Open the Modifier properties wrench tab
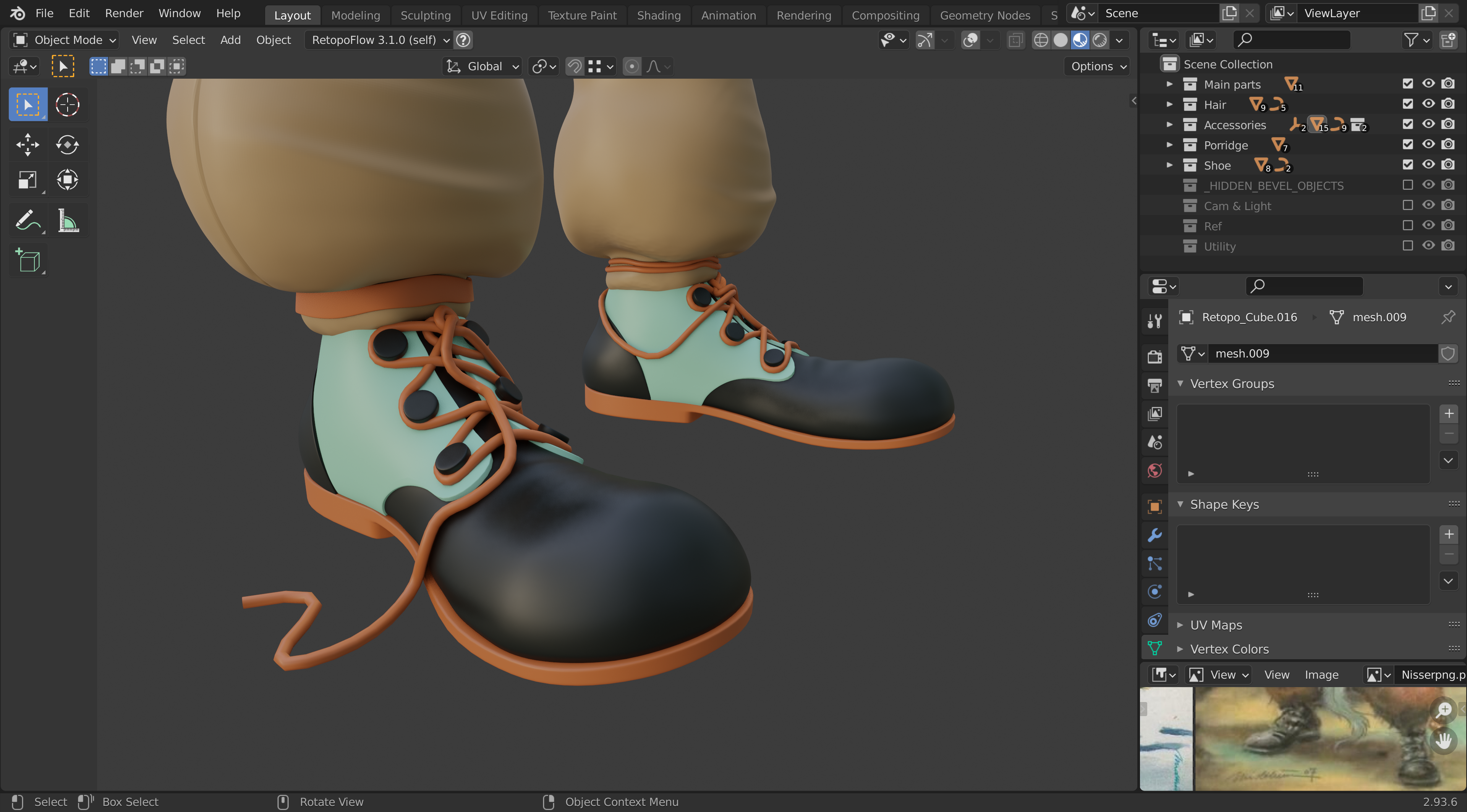The image size is (1467, 812). [1155, 535]
